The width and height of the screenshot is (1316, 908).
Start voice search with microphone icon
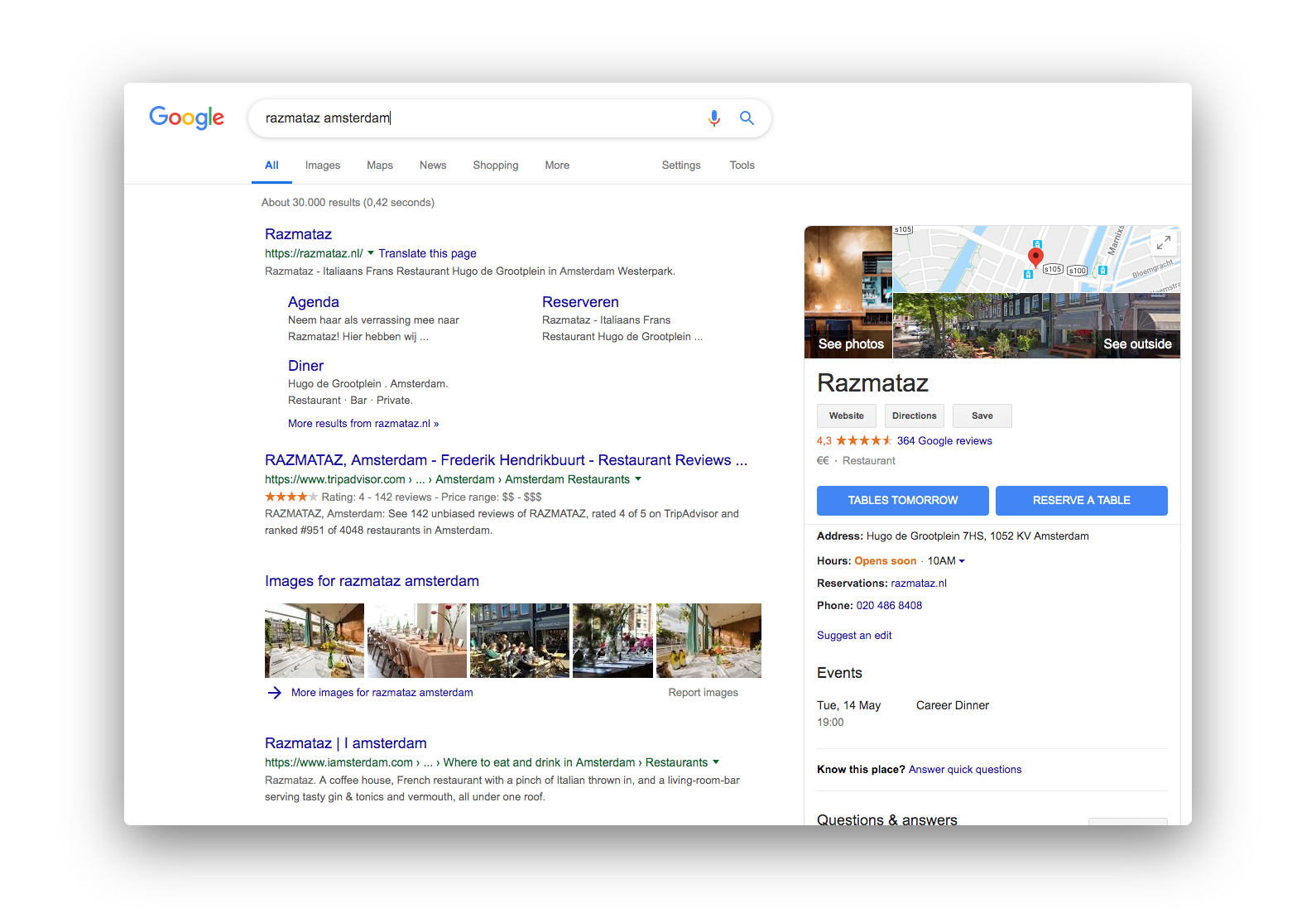click(x=713, y=118)
